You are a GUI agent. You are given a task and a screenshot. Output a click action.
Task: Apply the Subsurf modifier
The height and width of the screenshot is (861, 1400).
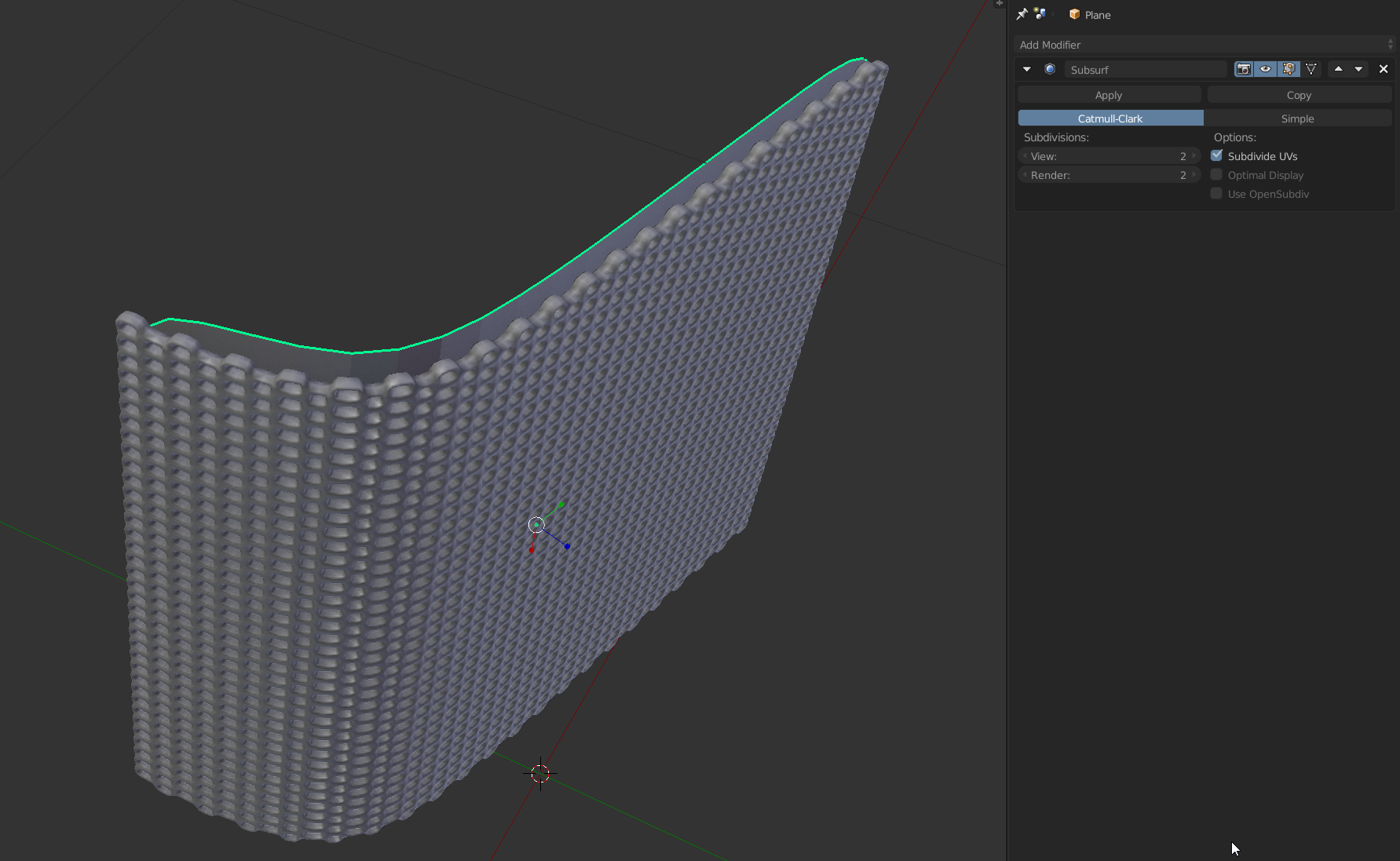pyautogui.click(x=1108, y=94)
